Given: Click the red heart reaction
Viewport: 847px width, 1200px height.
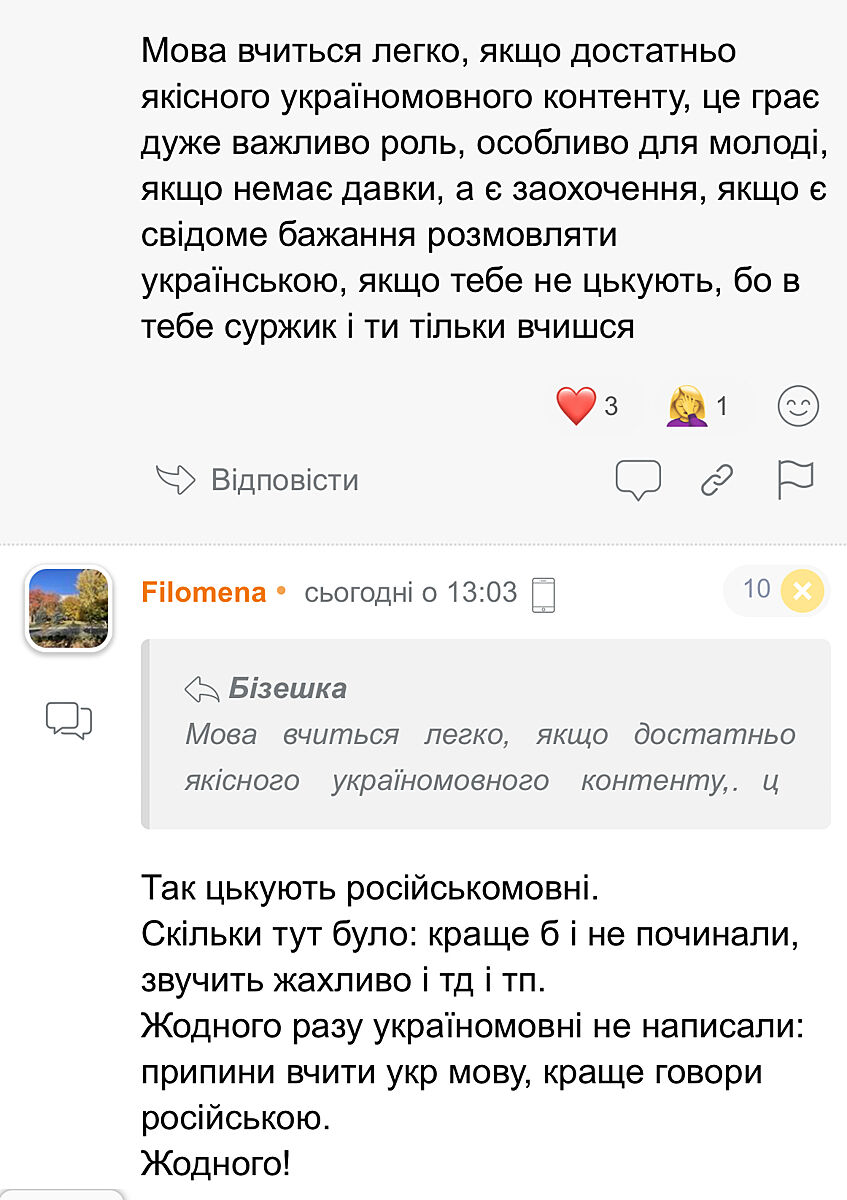Looking at the screenshot, I should (576, 406).
